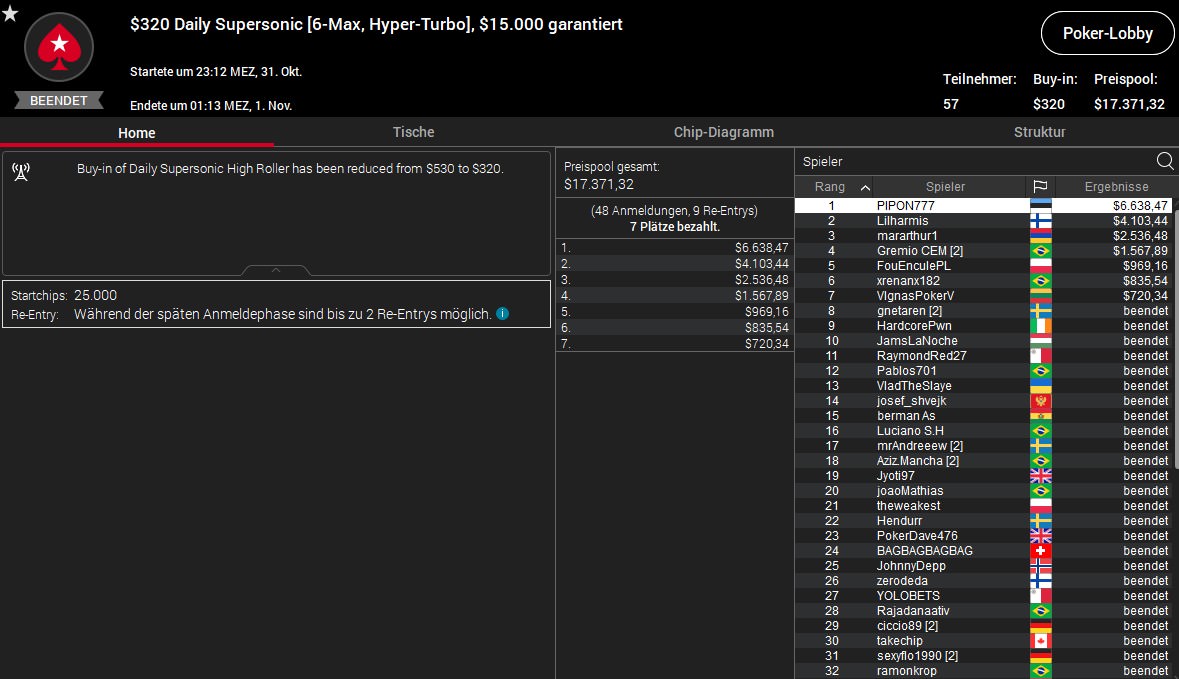Click the broadcast antenna announcement icon
Viewport: 1179px width, 679px height.
21,172
